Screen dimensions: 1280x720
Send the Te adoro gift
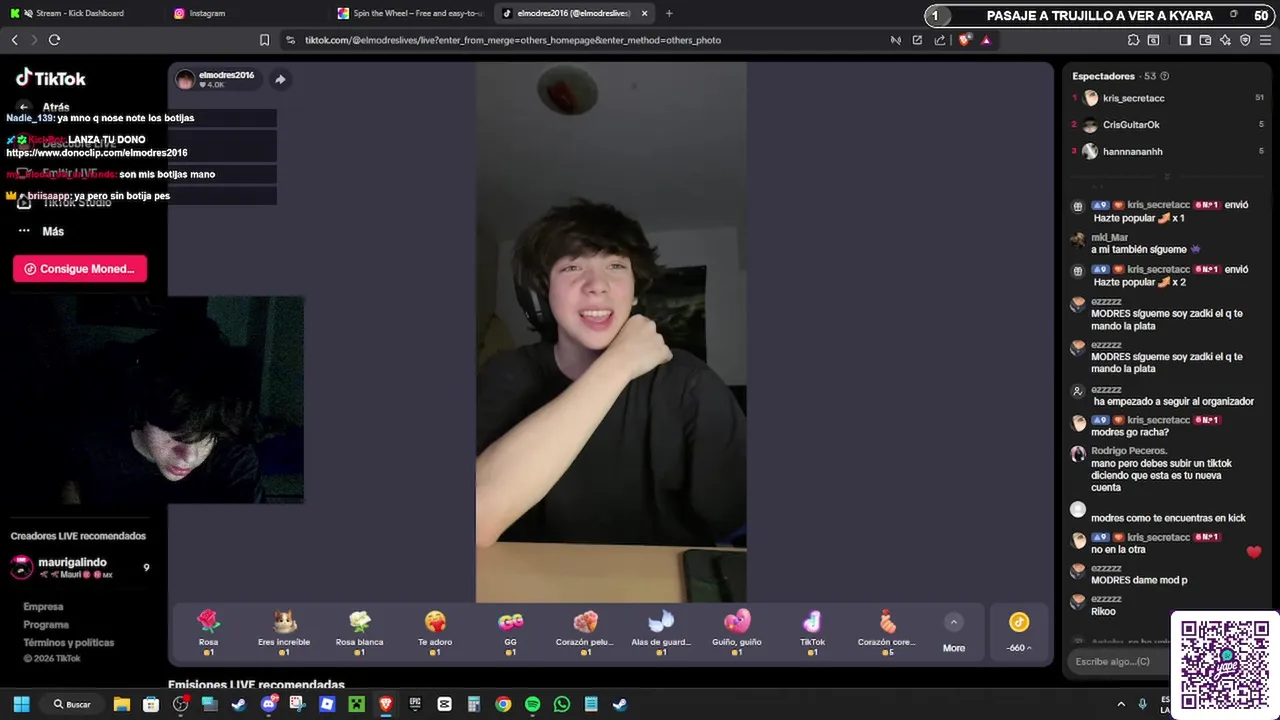point(435,632)
